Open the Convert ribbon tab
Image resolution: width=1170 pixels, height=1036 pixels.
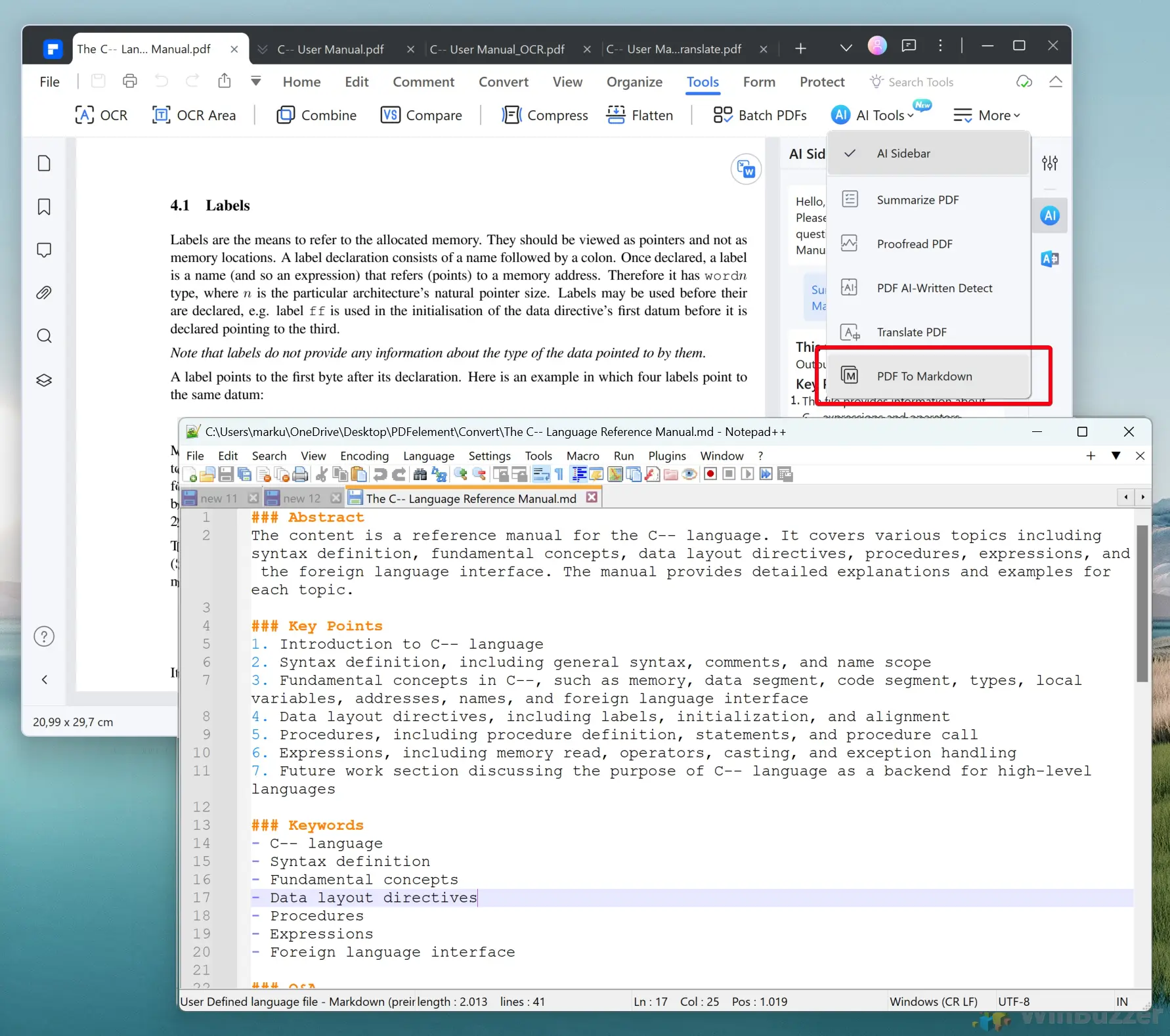(x=503, y=82)
